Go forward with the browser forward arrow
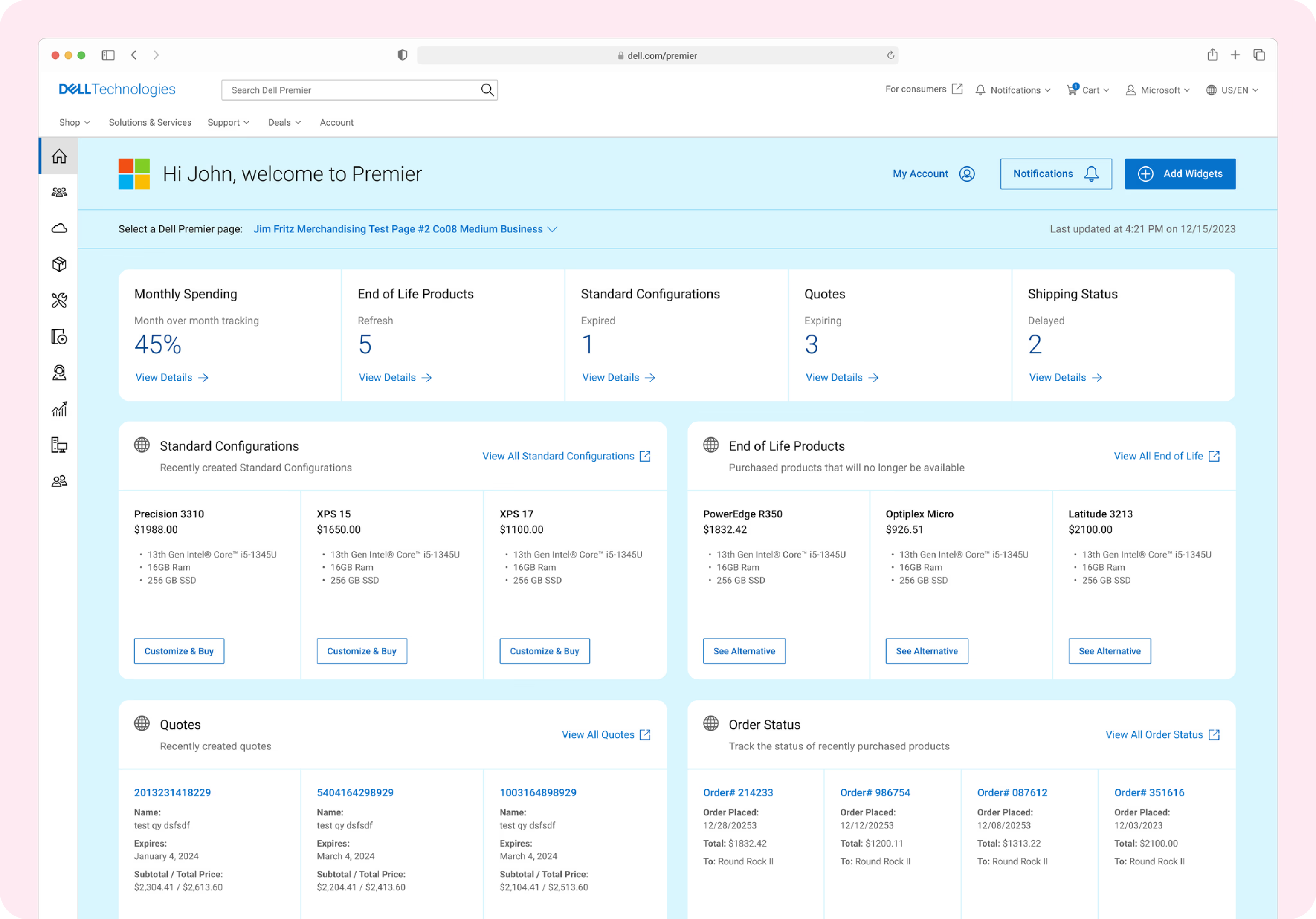 tap(156, 55)
